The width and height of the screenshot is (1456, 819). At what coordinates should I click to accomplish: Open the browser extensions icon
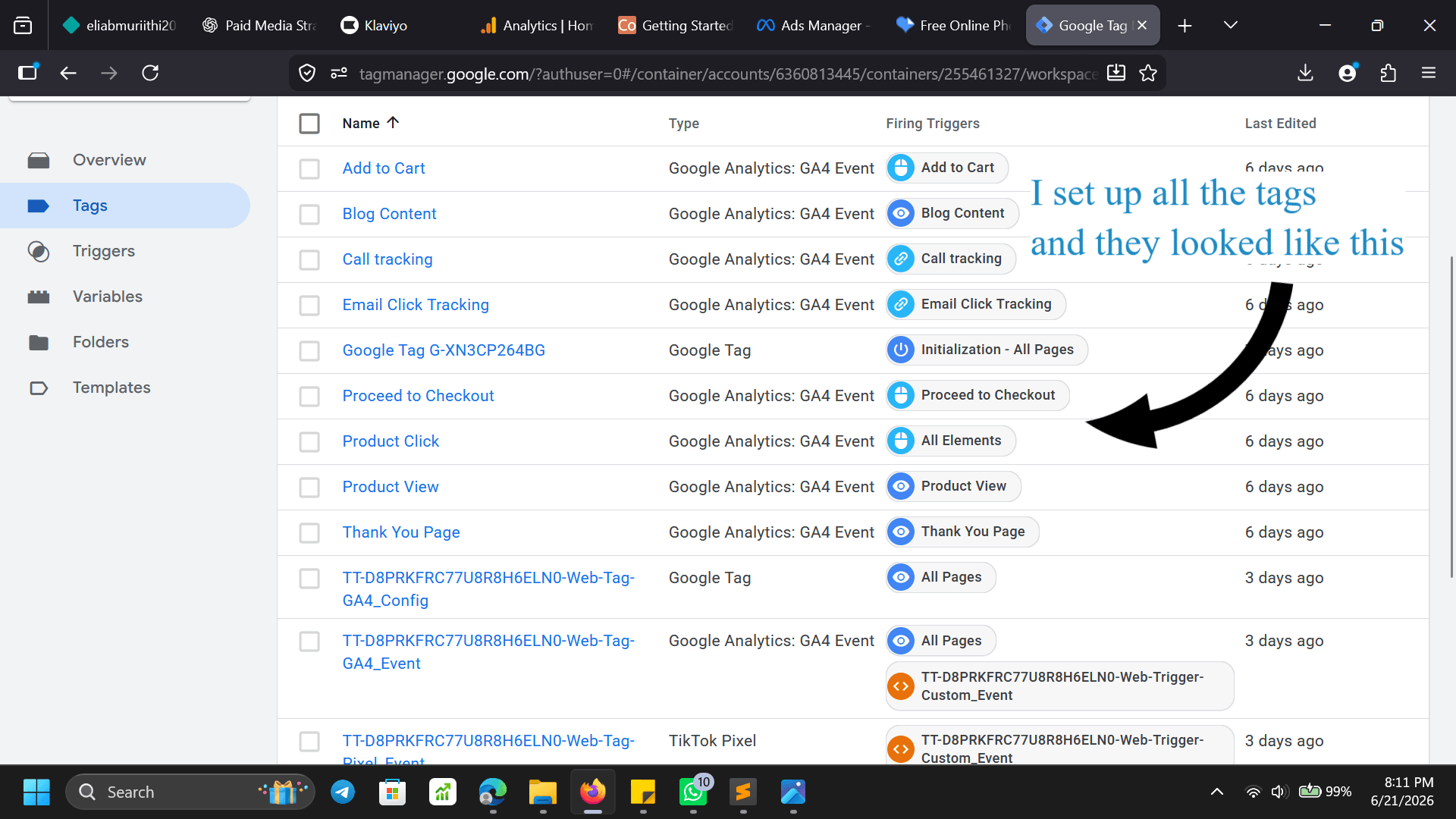[1388, 73]
